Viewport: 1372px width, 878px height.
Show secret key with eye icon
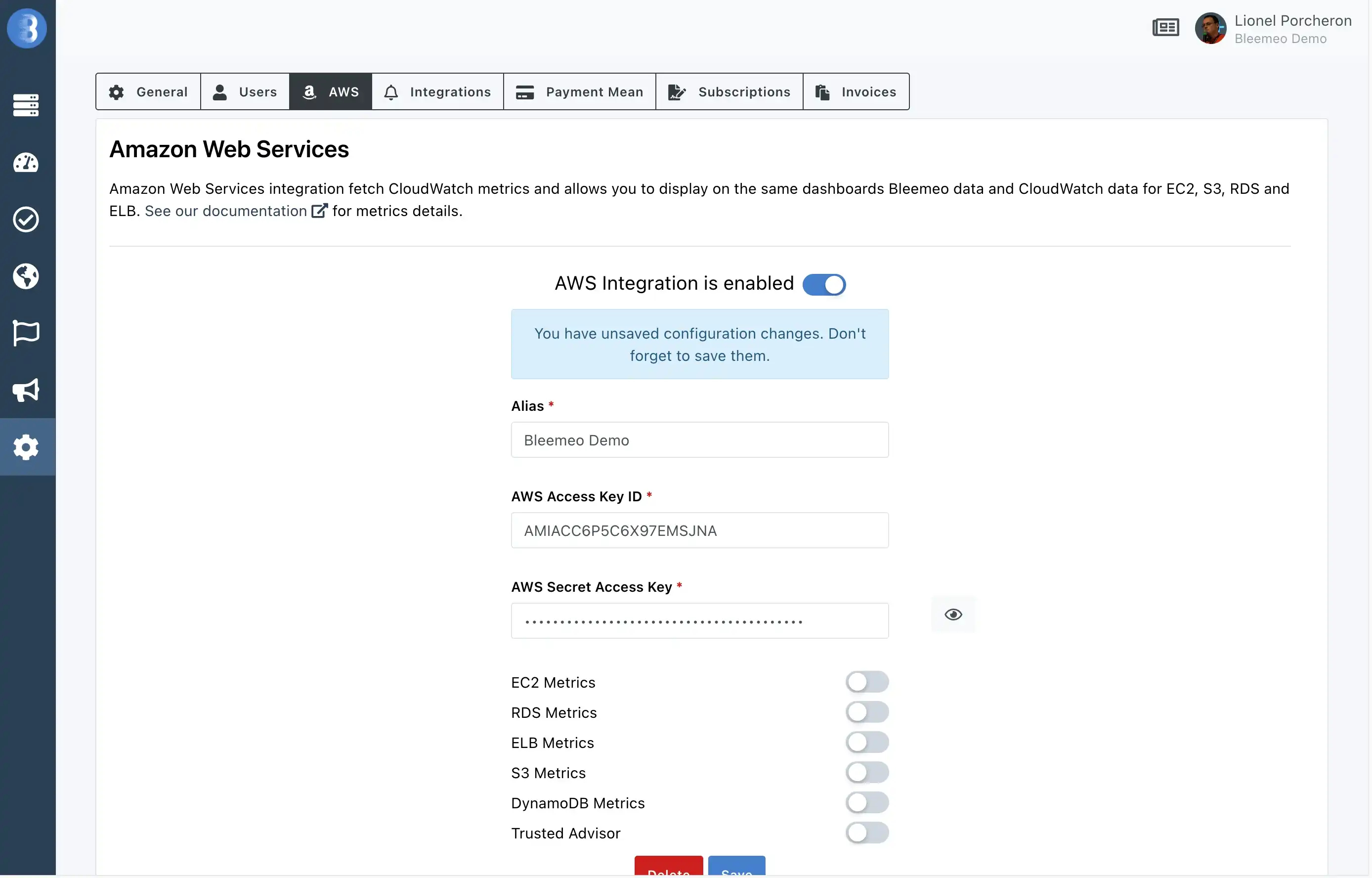pyautogui.click(x=953, y=615)
